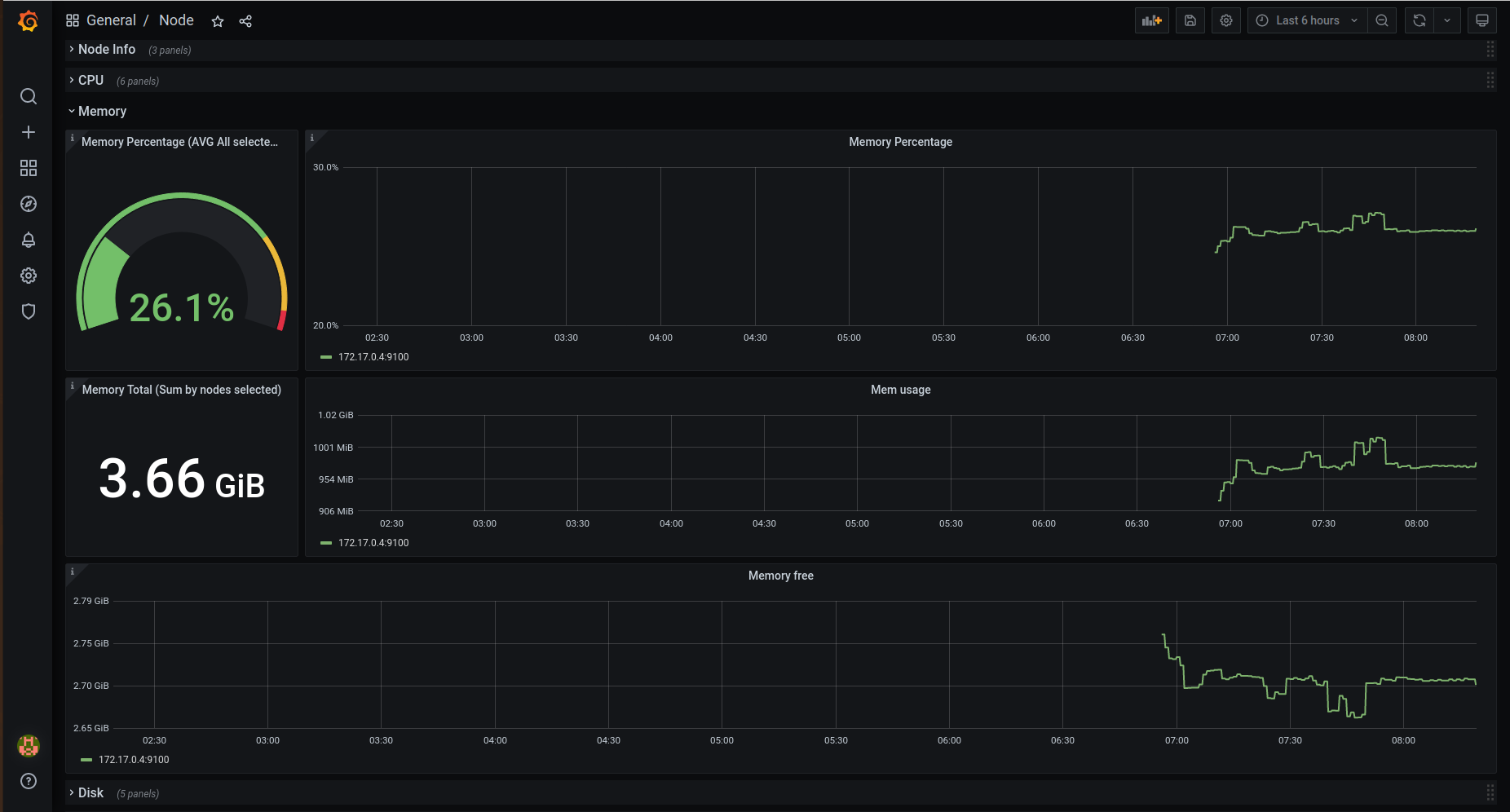1510x812 pixels.
Task: Go to the General folder breadcrumb
Action: pyautogui.click(x=111, y=20)
